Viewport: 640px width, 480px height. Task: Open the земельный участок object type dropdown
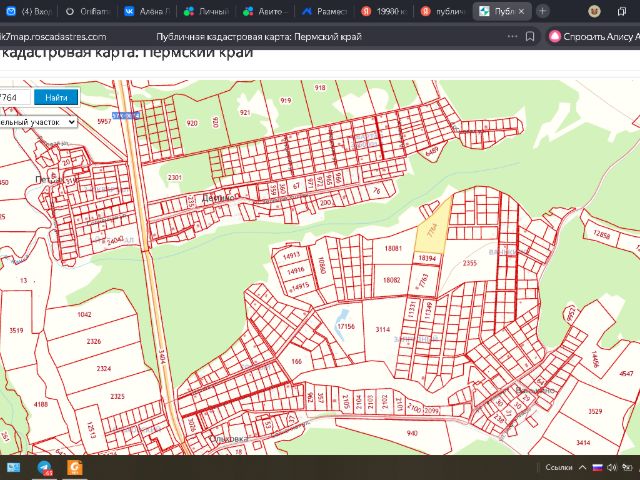pyautogui.click(x=37, y=121)
